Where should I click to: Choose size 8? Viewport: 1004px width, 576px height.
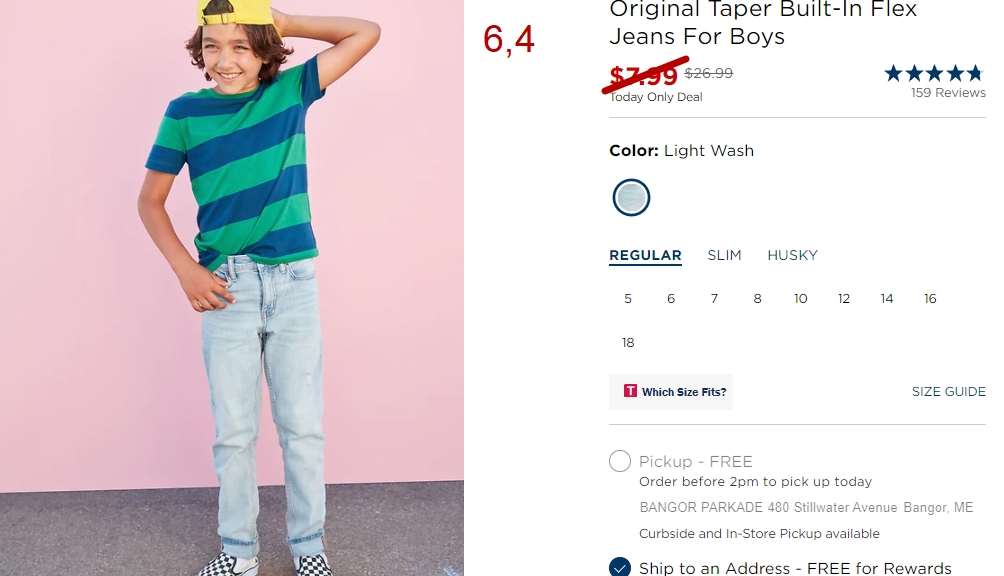click(x=757, y=299)
